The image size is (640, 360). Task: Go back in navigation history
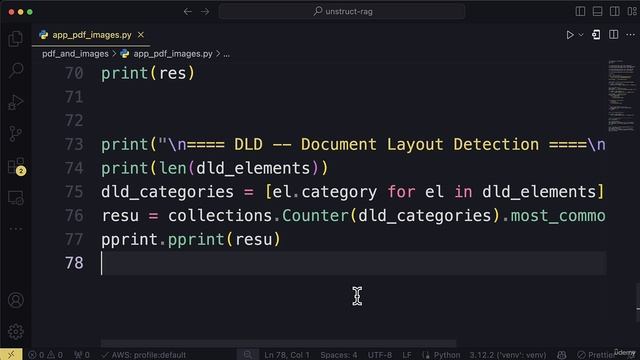click(x=188, y=11)
